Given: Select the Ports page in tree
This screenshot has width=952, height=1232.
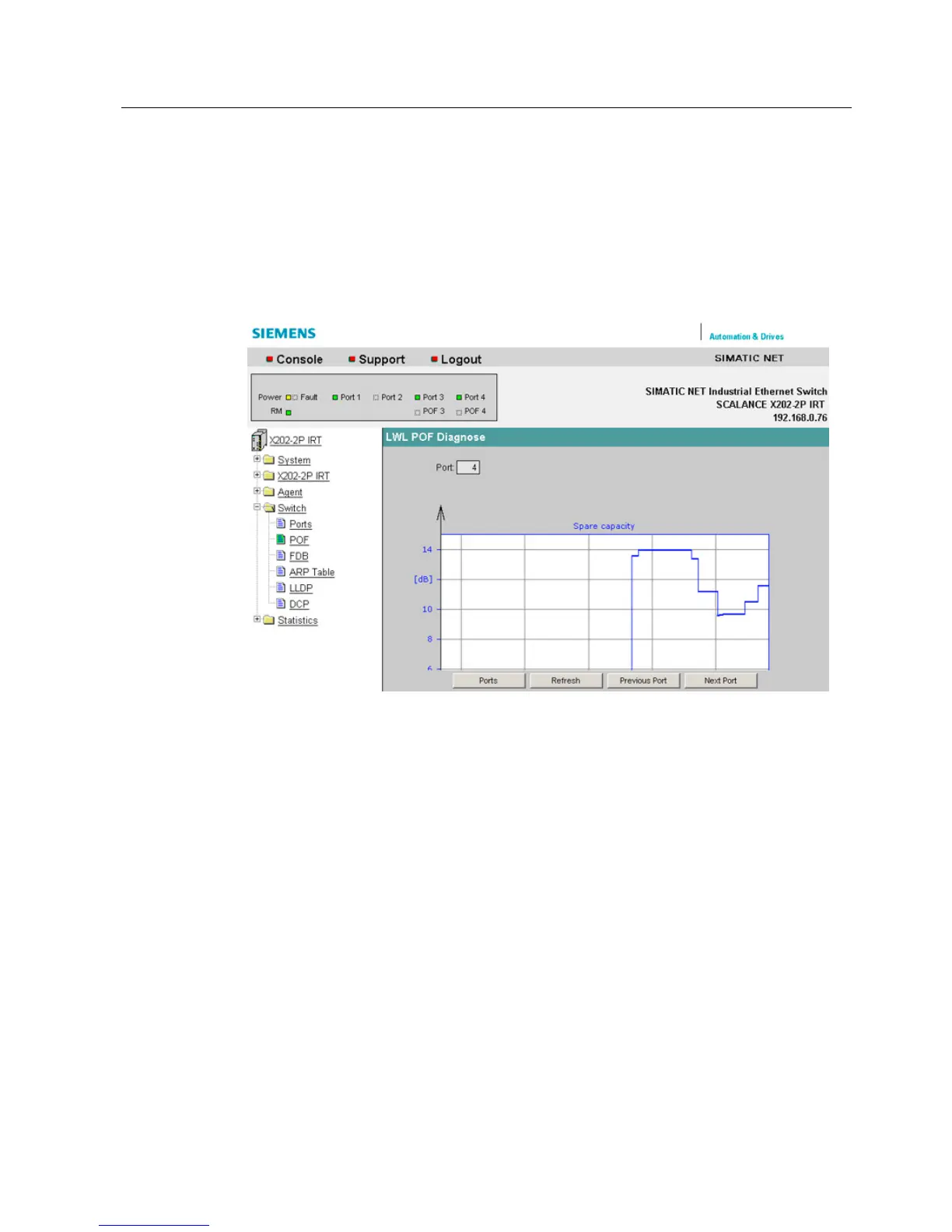Looking at the screenshot, I should point(300,524).
